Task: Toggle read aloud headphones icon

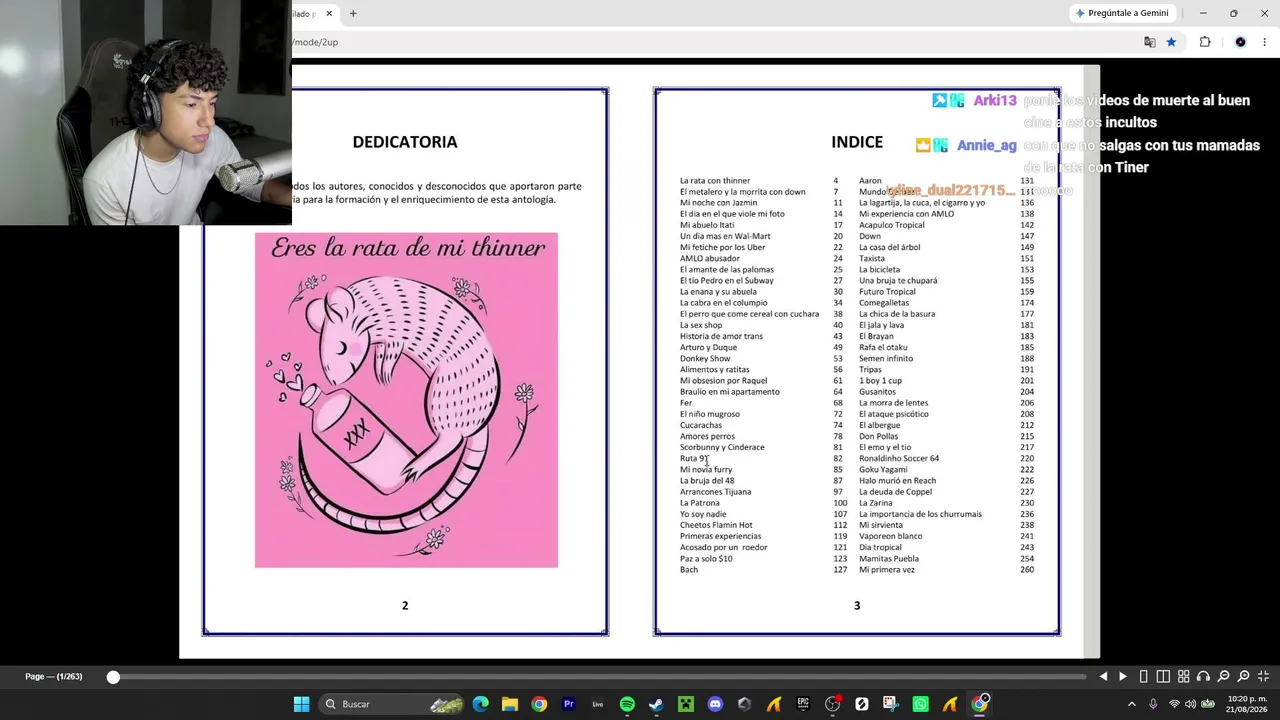Action: 1203,677
